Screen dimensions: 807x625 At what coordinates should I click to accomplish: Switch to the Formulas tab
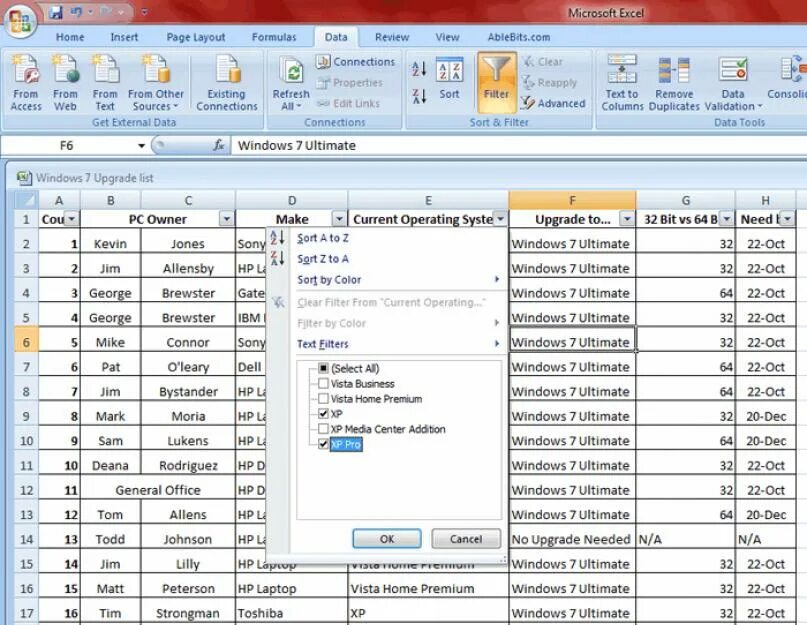point(274,37)
